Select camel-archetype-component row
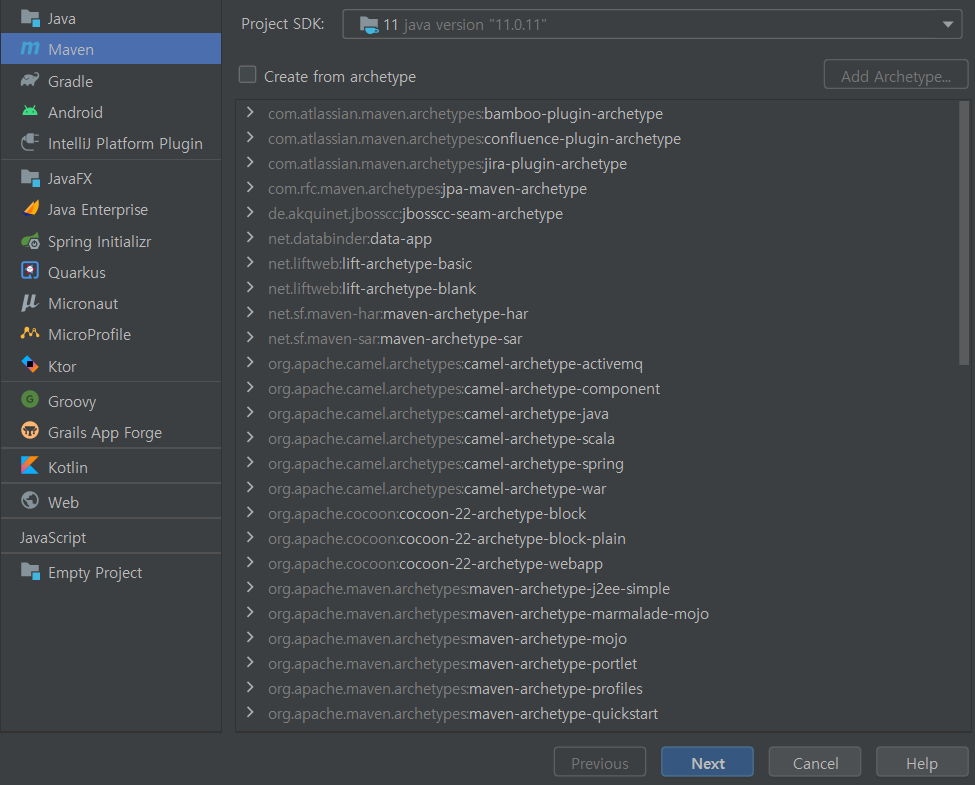 pos(598,389)
